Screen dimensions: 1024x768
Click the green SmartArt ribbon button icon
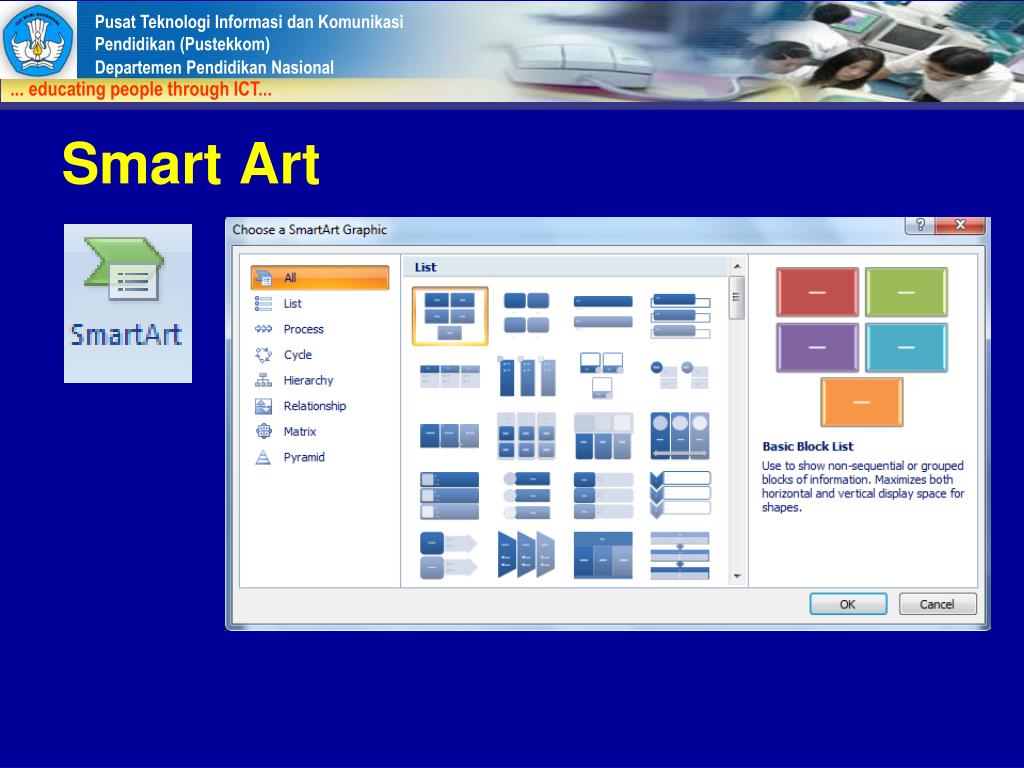124,268
